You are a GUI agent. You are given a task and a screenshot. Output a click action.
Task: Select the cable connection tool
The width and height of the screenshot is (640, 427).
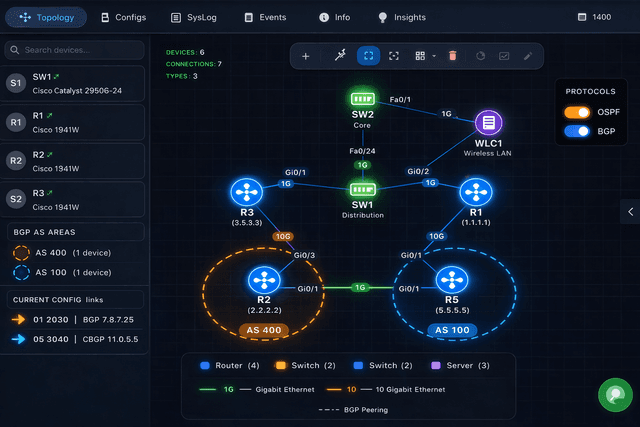point(340,56)
